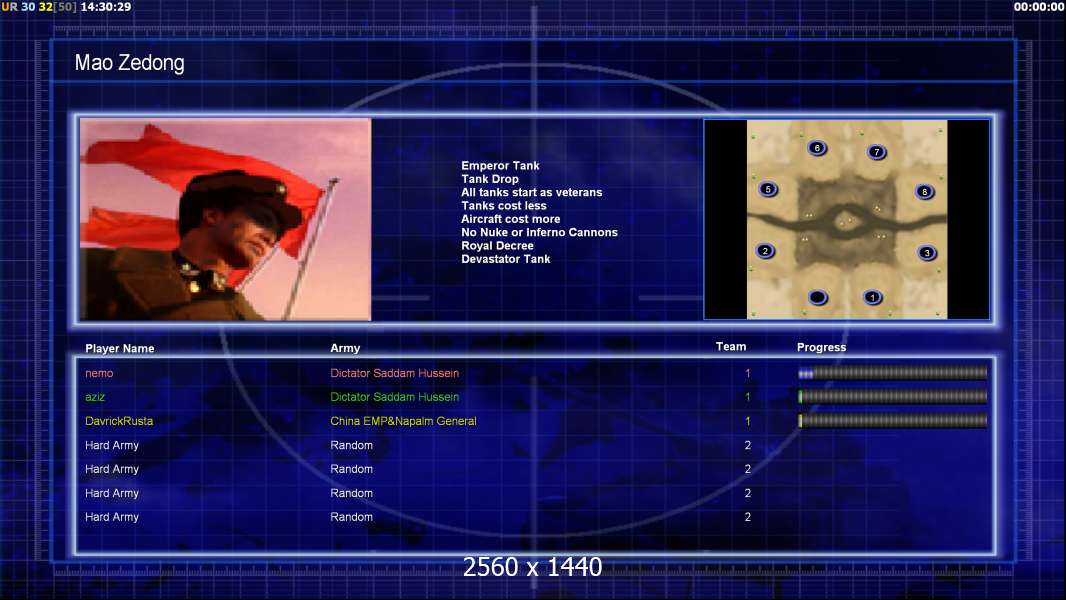This screenshot has width=1066, height=600.
Task: Choose start position 7 on the map
Action: tap(877, 152)
